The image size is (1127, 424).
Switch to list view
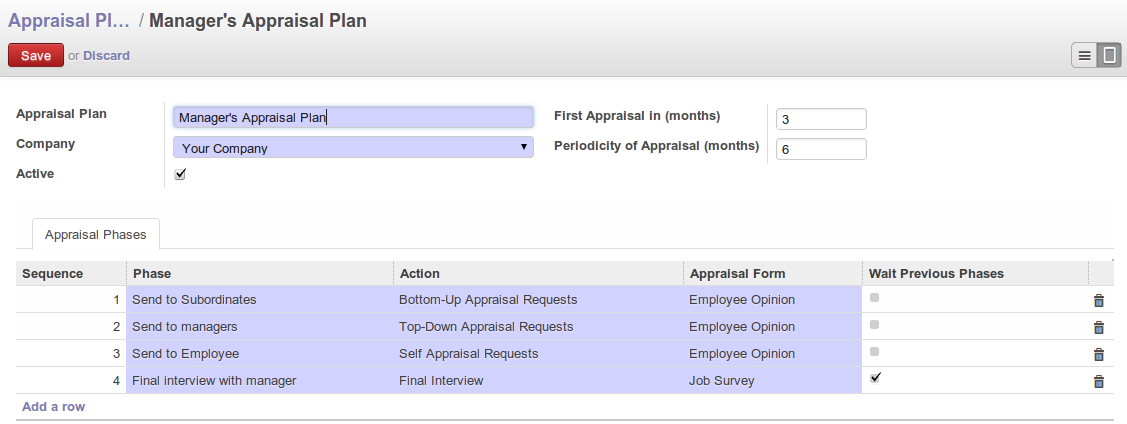(x=1084, y=55)
